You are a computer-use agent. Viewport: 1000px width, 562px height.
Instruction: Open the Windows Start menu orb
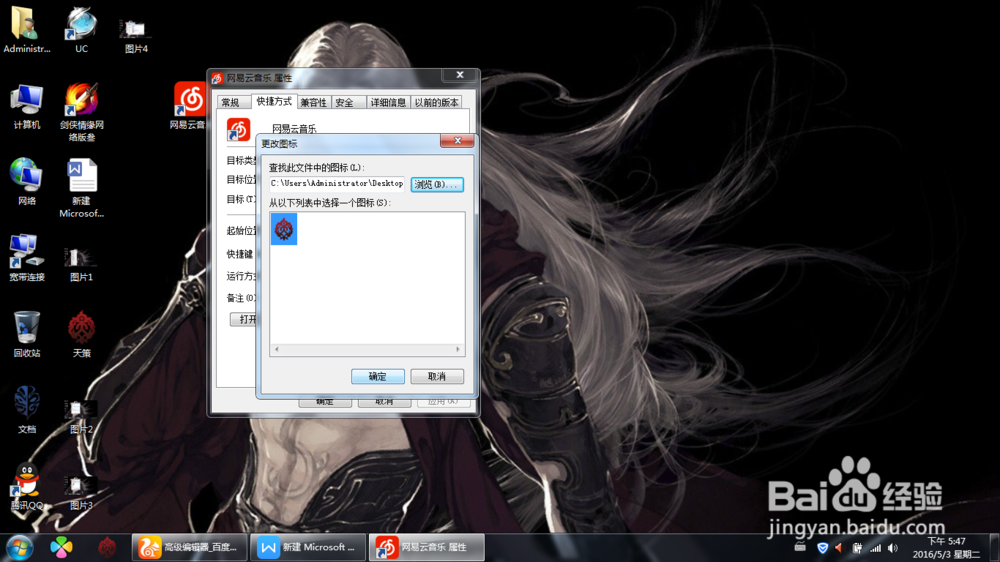pos(20,547)
